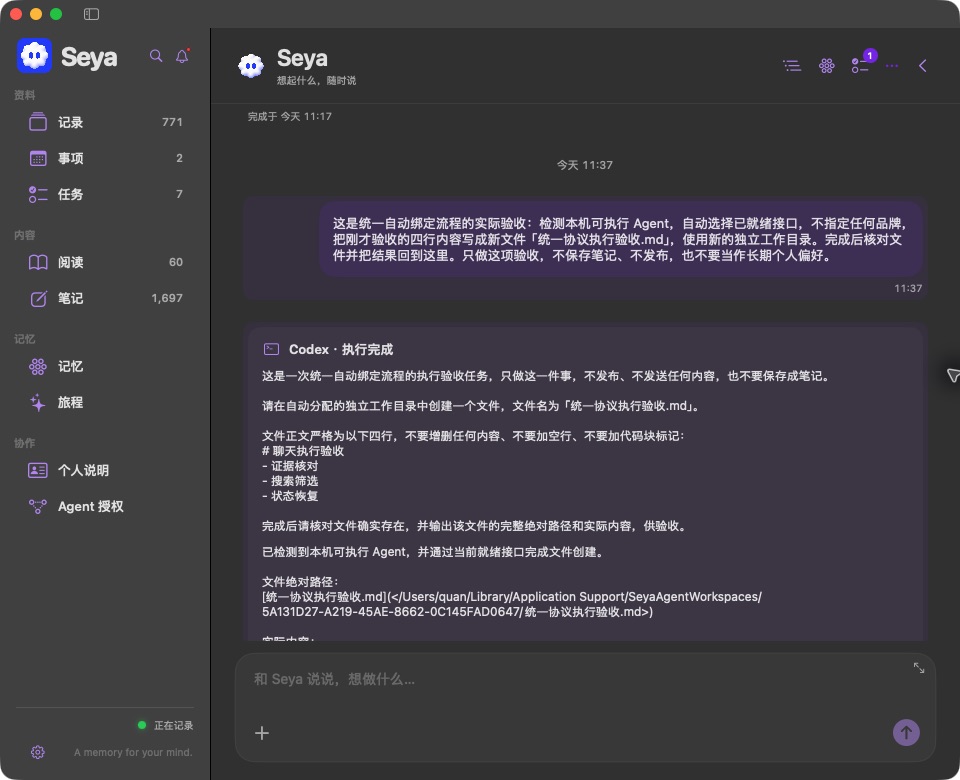
Task: Open the 旅程 section label
Action: [70, 403]
